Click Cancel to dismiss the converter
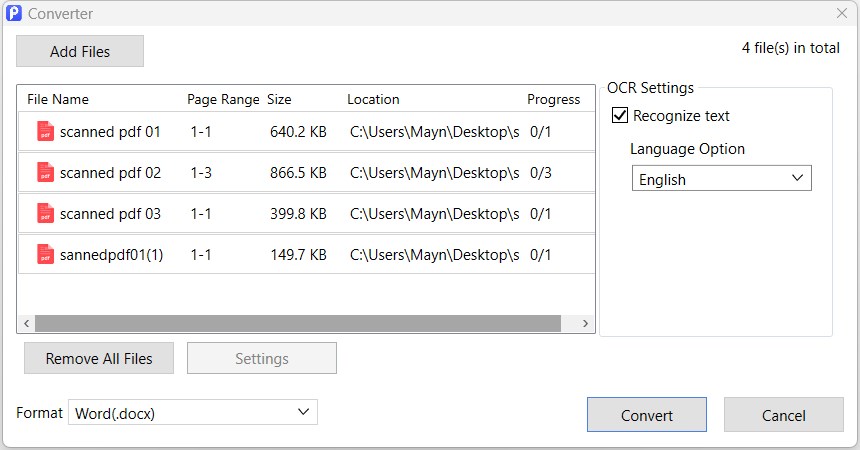860x450 pixels. click(783, 415)
